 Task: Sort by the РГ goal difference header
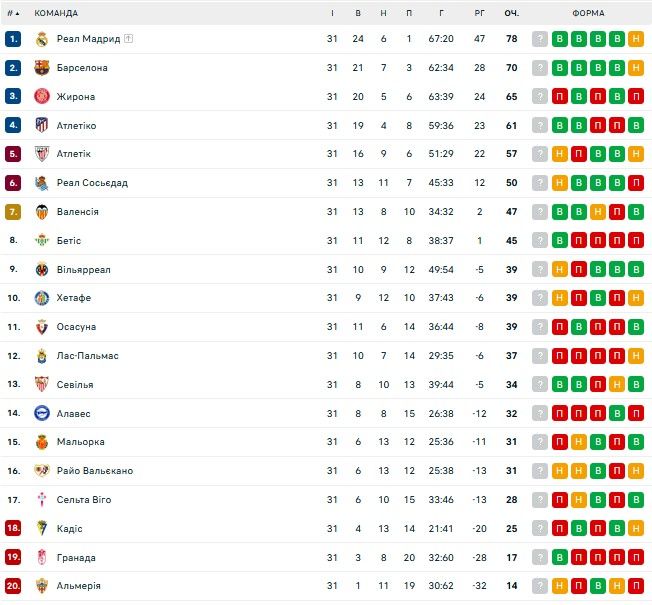(x=479, y=13)
